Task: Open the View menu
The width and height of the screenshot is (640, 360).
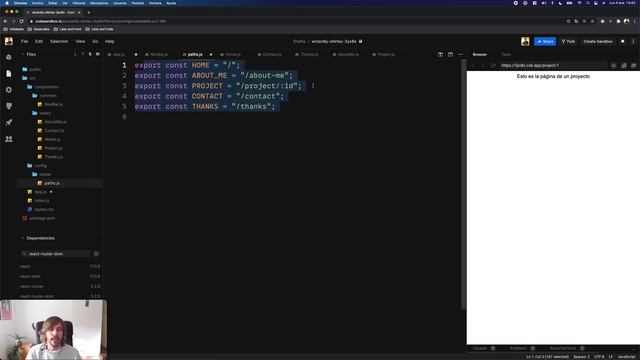Action: click(x=80, y=41)
